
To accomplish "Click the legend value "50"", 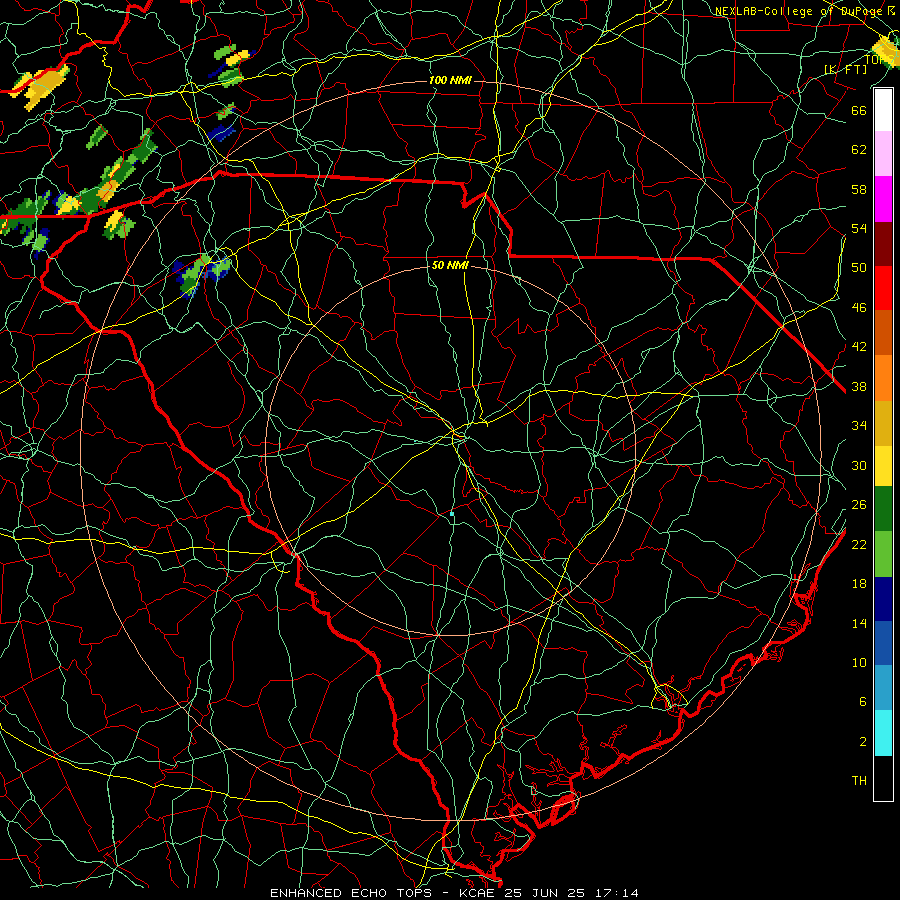I will click(x=859, y=267).
